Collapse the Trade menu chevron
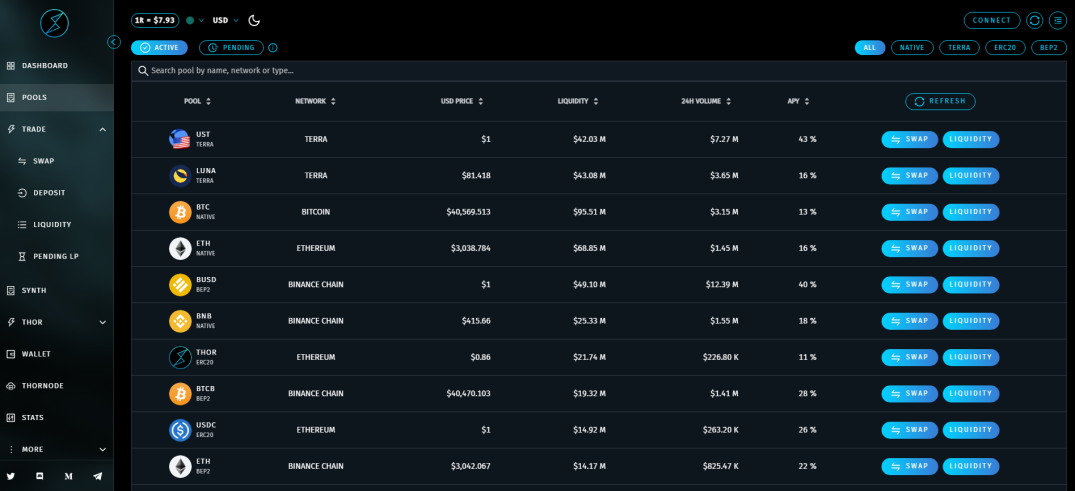Image resolution: width=1075 pixels, height=491 pixels. pos(103,130)
